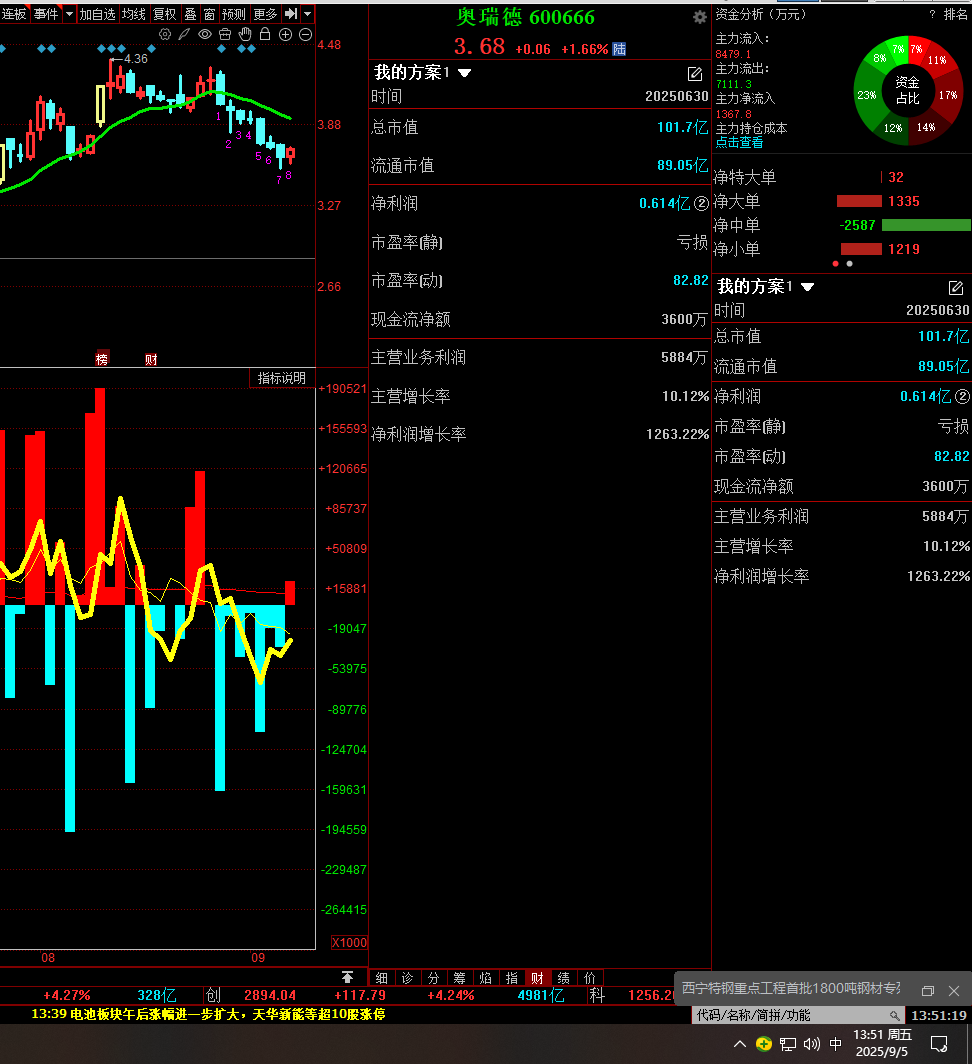Click 排名 ranking button
Viewport: 972px width, 1064px height.
pos(956,14)
